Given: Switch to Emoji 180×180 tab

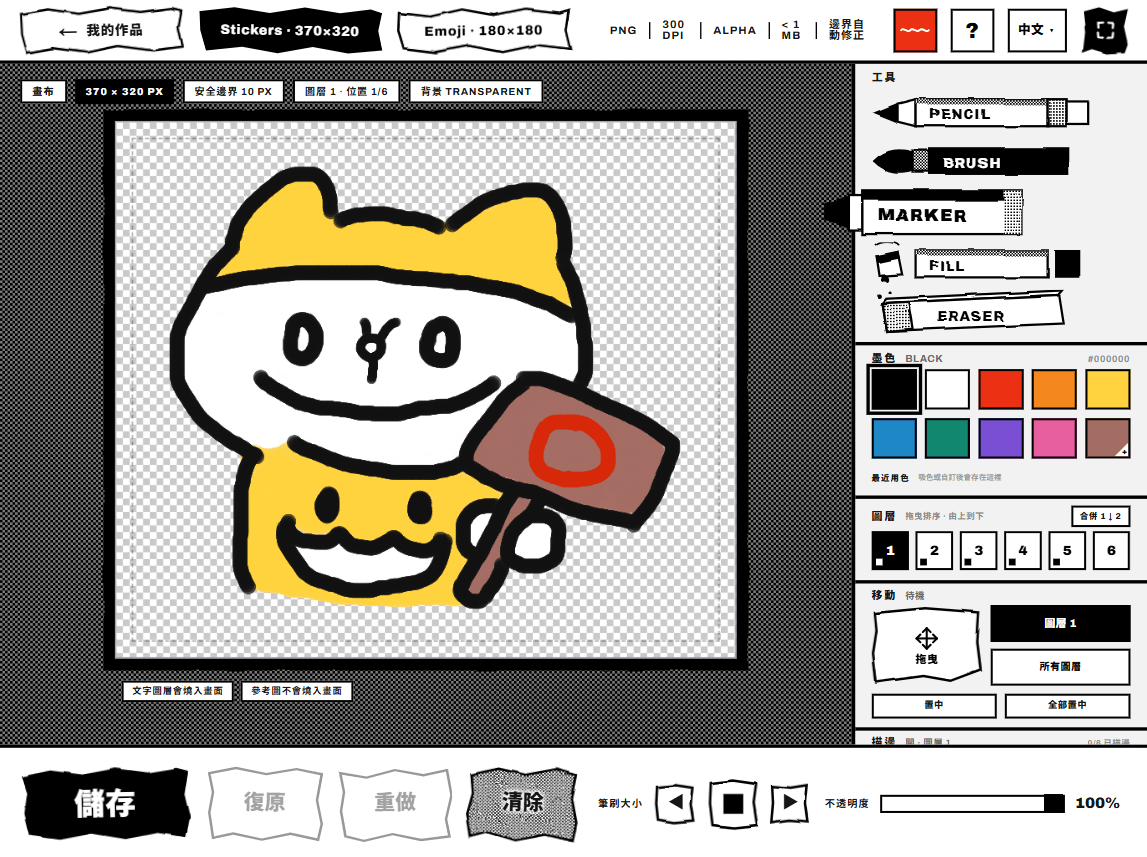Looking at the screenshot, I should [x=484, y=31].
